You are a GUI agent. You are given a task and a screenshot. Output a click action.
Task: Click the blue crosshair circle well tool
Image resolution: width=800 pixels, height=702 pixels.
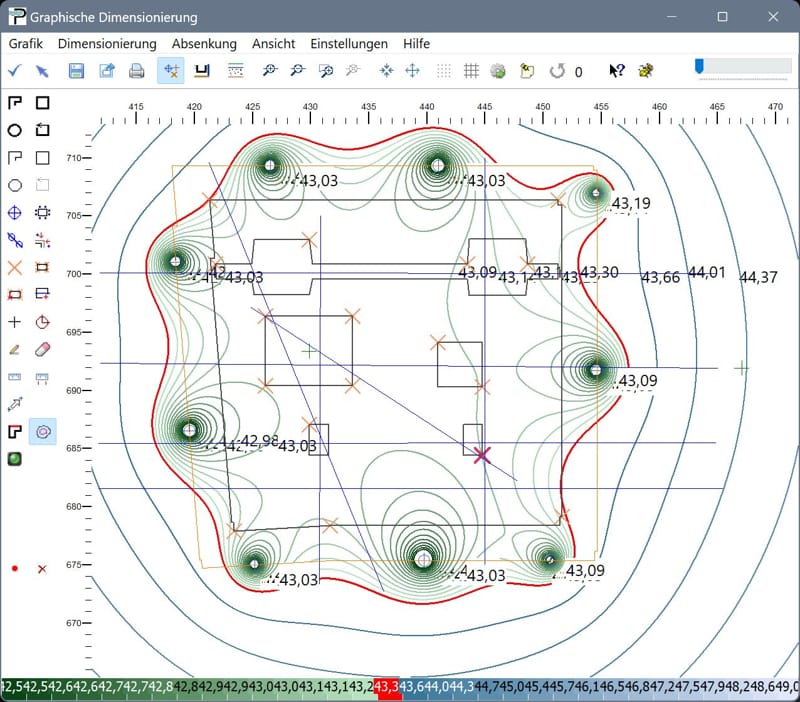coord(14,212)
